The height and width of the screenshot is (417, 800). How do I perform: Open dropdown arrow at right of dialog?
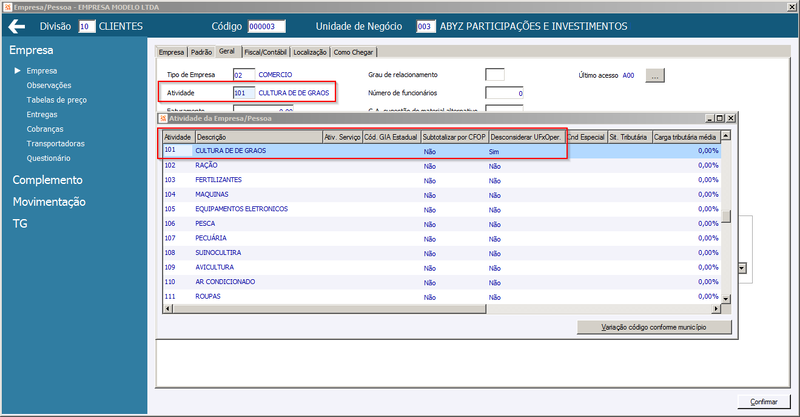point(742,268)
